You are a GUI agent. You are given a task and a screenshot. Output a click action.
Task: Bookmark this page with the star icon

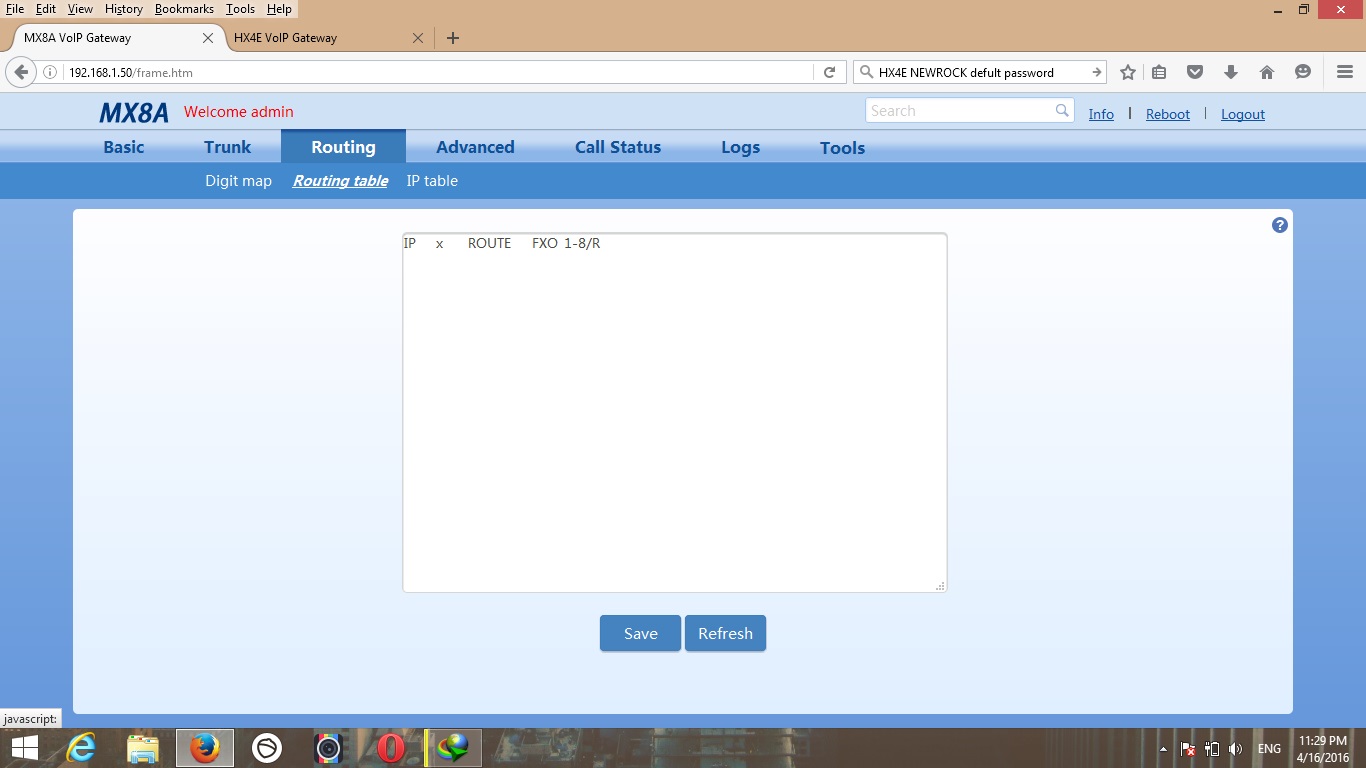point(1128,72)
